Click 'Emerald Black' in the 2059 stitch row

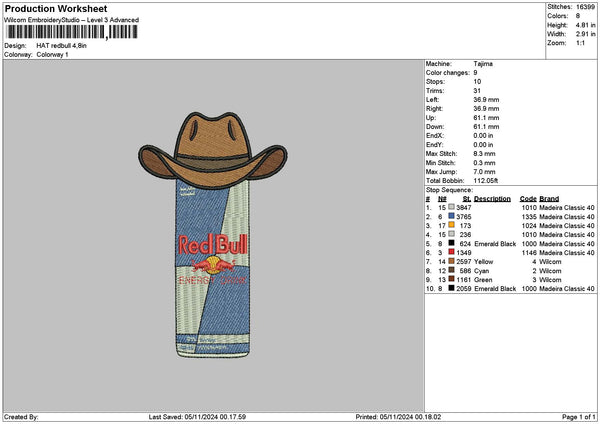(x=495, y=289)
